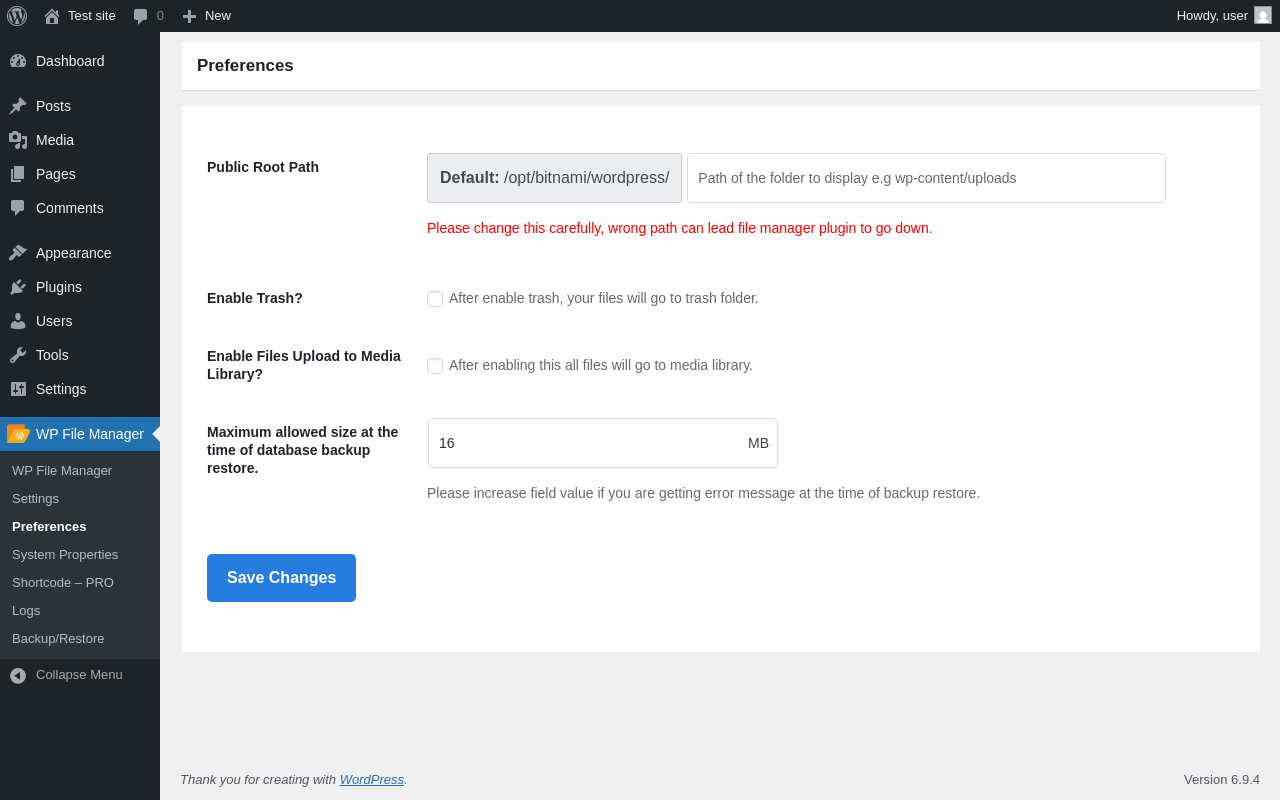Click the Dashboard gauge icon
The height and width of the screenshot is (800, 1280).
point(18,61)
